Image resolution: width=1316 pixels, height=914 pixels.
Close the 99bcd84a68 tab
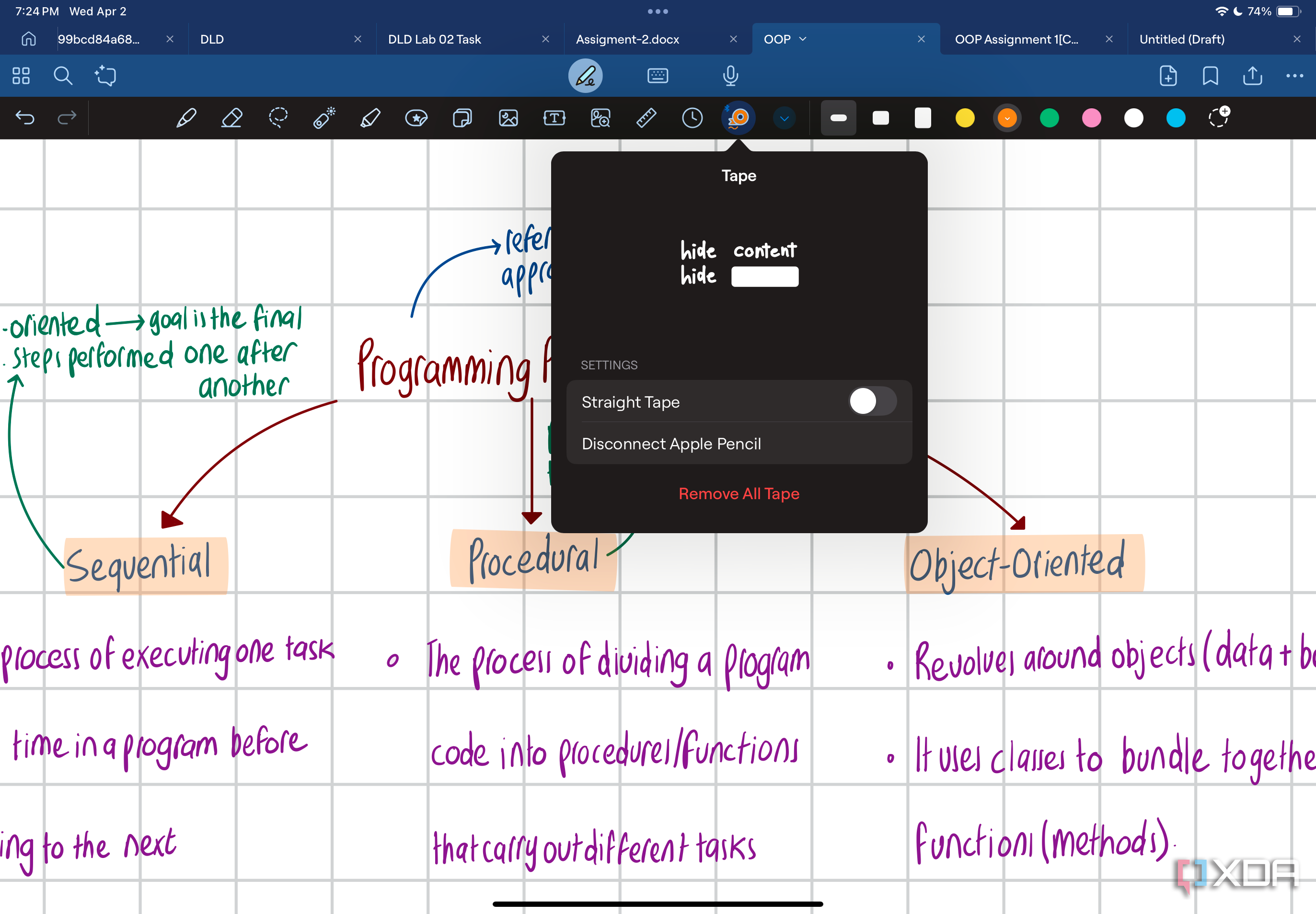(x=170, y=39)
